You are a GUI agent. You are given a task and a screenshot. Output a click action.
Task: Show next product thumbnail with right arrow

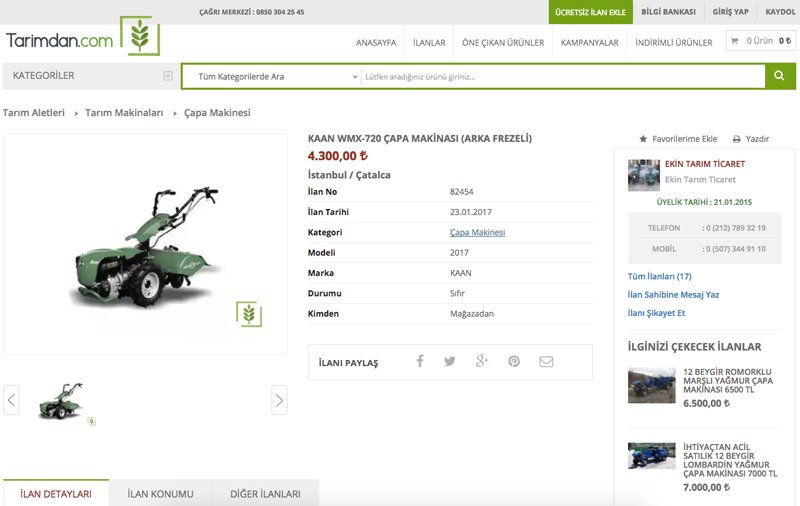[x=279, y=401]
